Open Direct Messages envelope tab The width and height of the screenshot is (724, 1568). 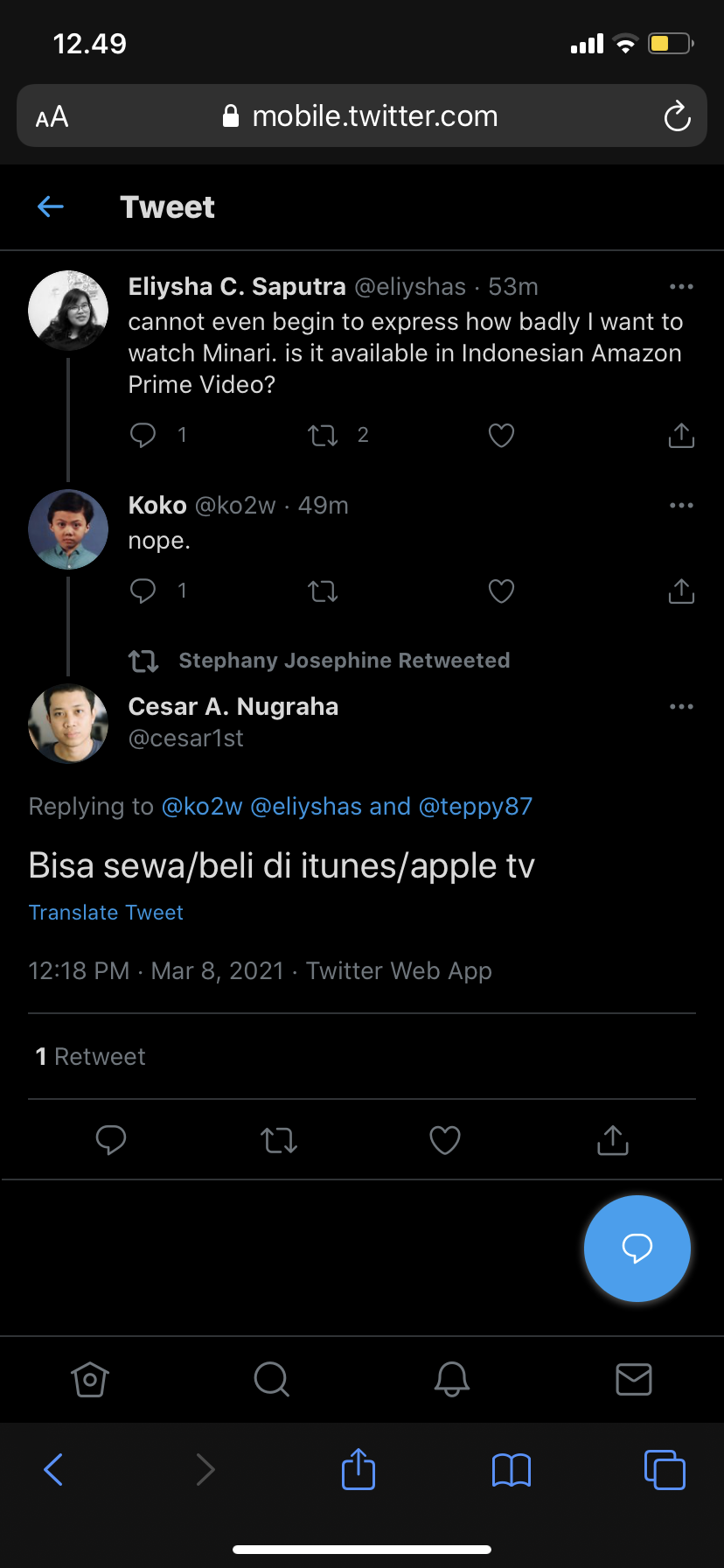coord(634,1380)
